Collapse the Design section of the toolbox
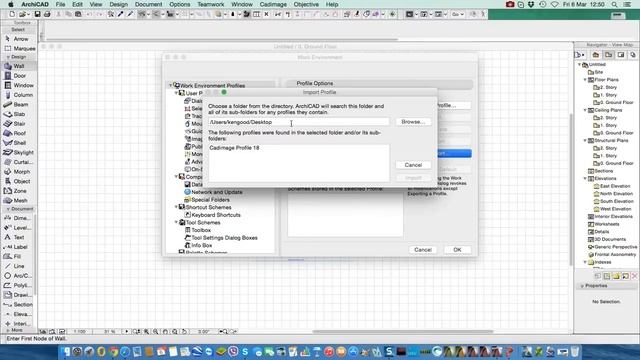The width and height of the screenshot is (640, 360). coord(8,57)
